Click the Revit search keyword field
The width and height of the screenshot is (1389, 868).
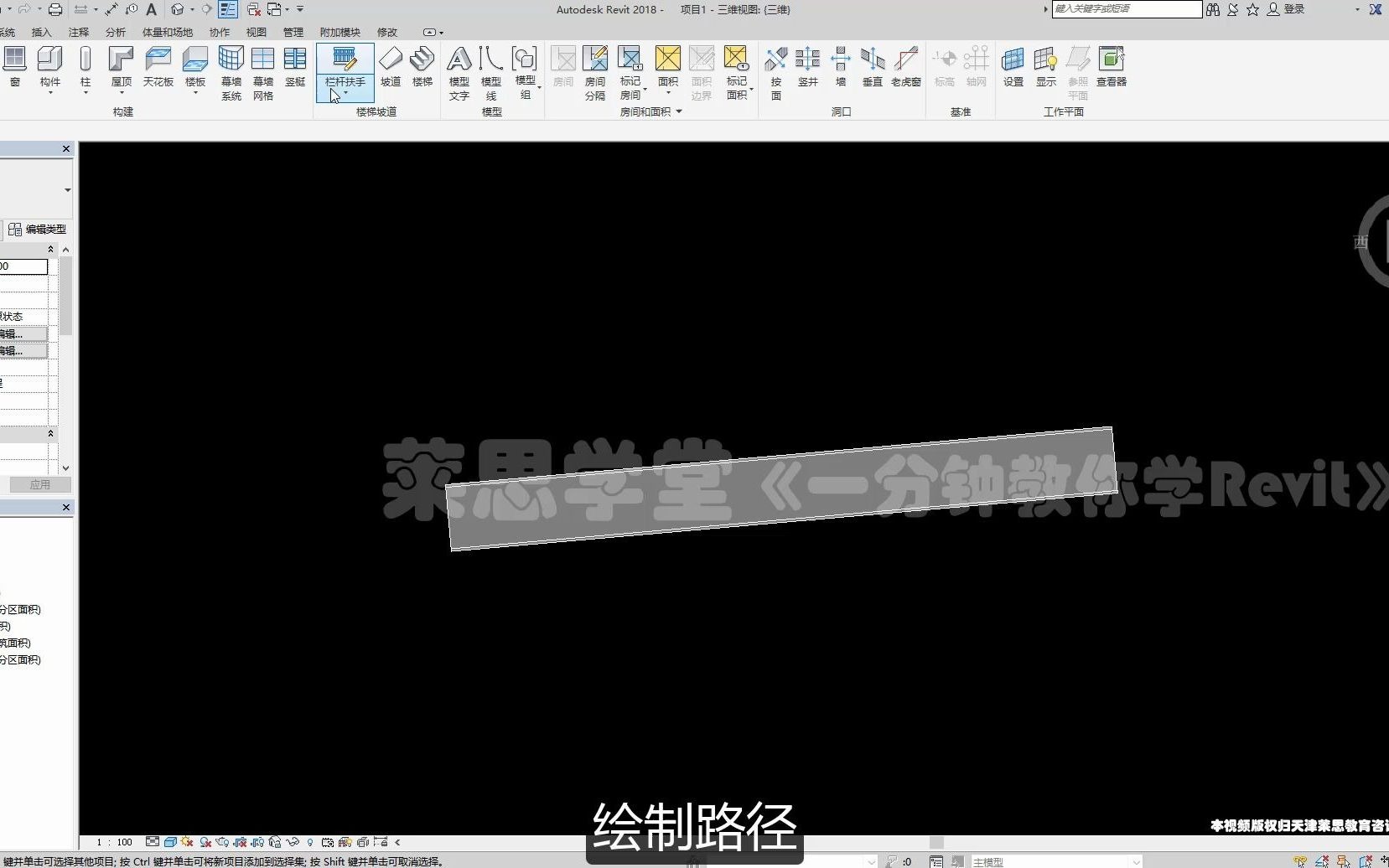pyautogui.click(x=1126, y=9)
